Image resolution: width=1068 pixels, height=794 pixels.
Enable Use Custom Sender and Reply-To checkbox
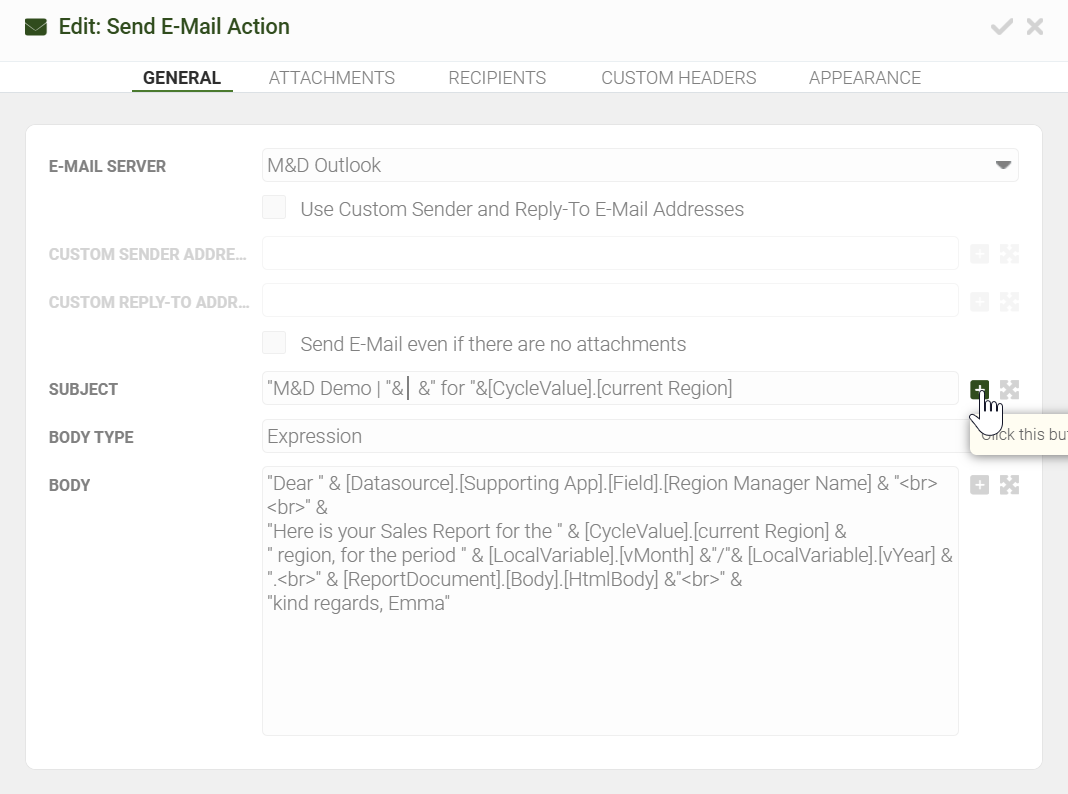tap(274, 208)
